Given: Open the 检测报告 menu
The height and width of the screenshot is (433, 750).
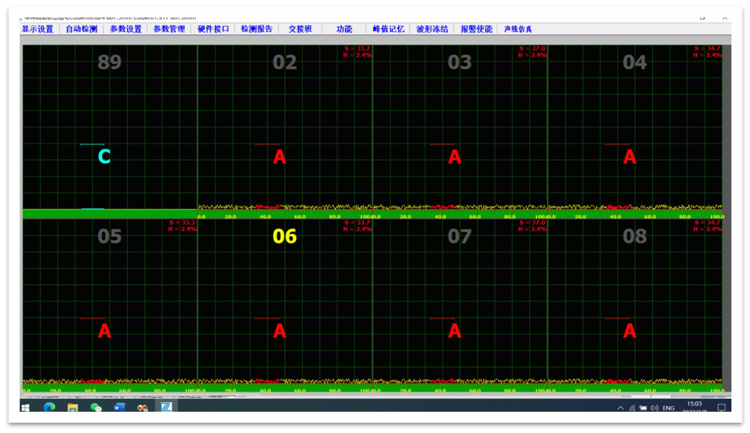Looking at the screenshot, I should (x=256, y=29).
